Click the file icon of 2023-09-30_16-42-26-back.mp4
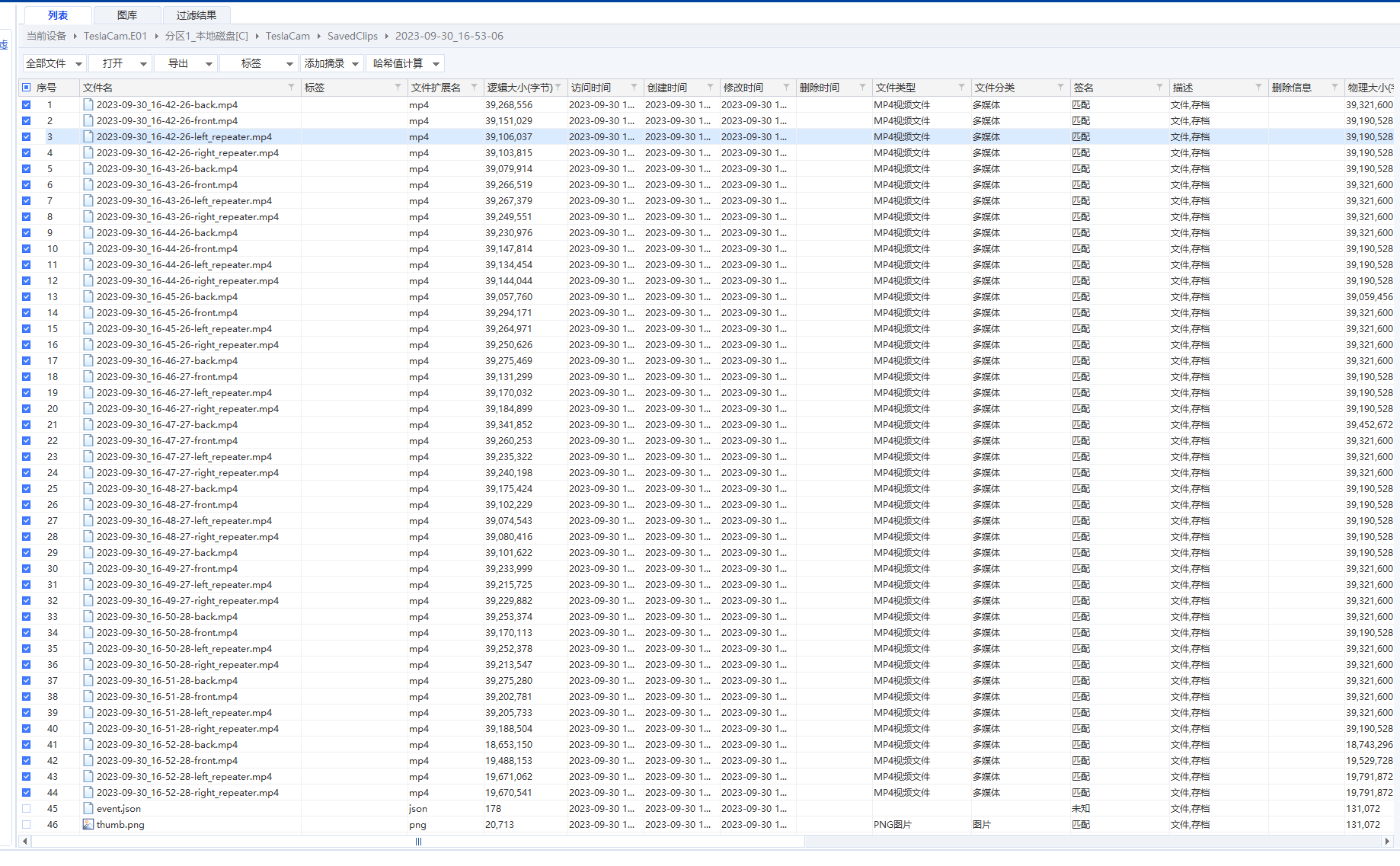1400x866 pixels. [x=88, y=104]
